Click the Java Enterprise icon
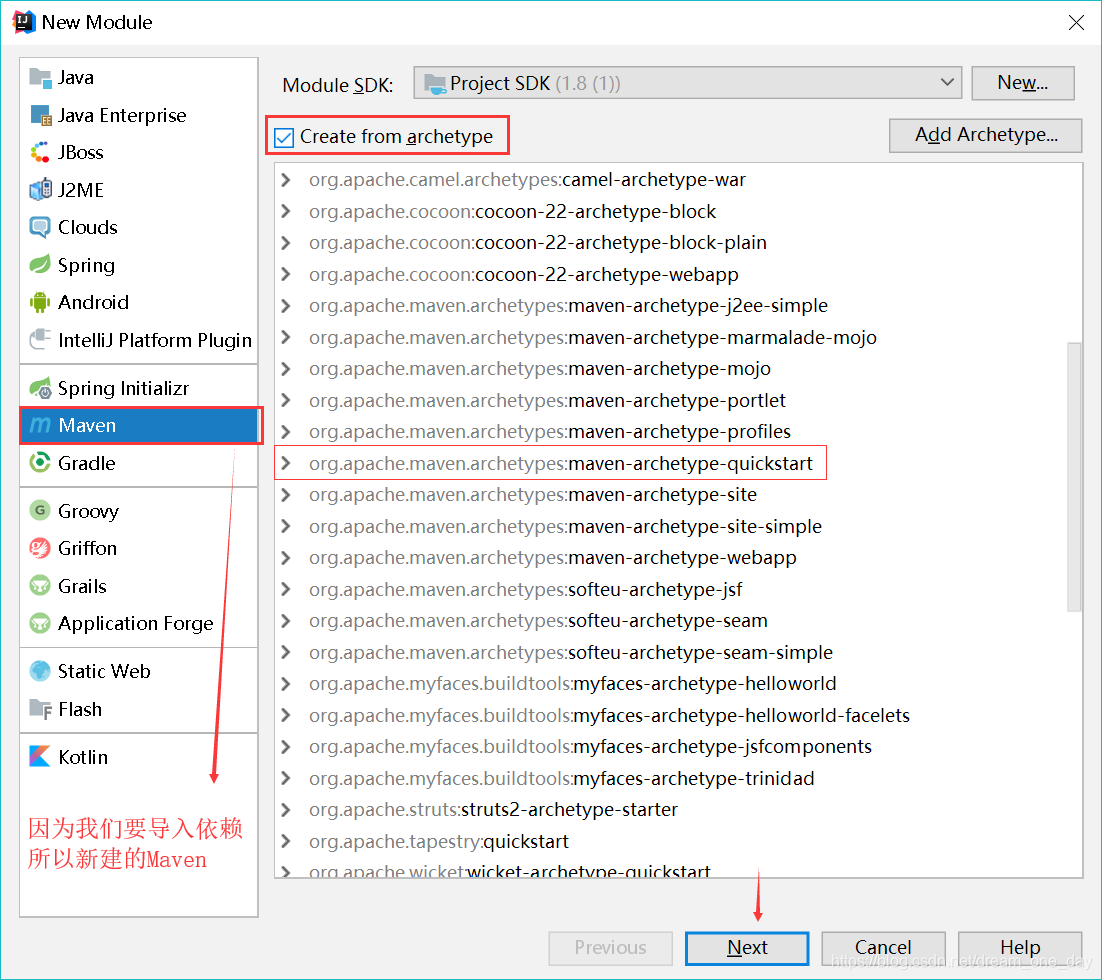1102x980 pixels. tap(40, 115)
